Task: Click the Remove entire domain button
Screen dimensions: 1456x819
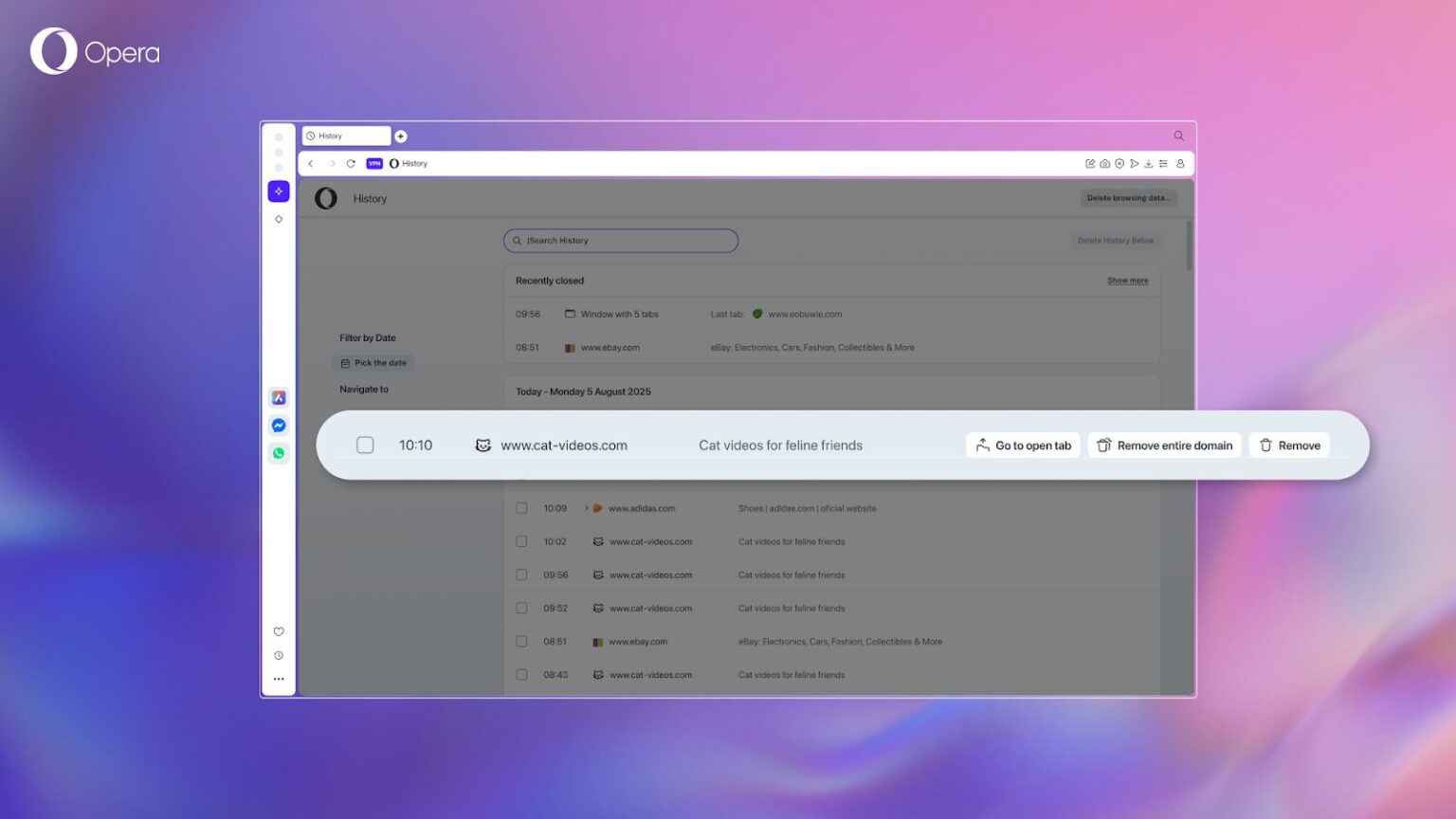Action: (1164, 445)
